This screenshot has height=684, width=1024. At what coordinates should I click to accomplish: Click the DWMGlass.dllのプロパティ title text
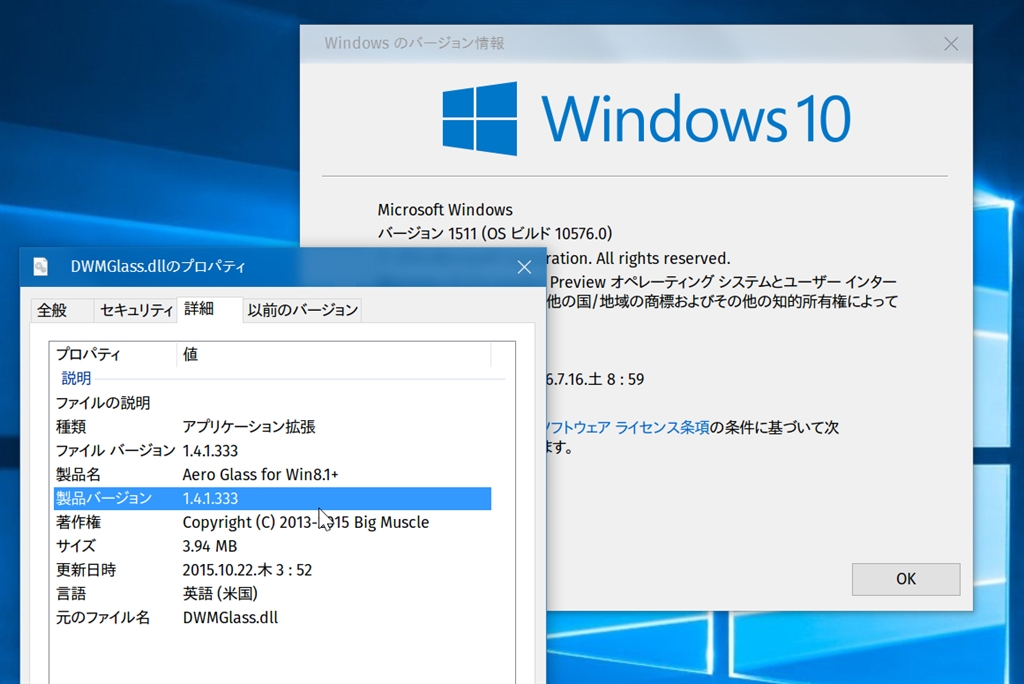158,267
